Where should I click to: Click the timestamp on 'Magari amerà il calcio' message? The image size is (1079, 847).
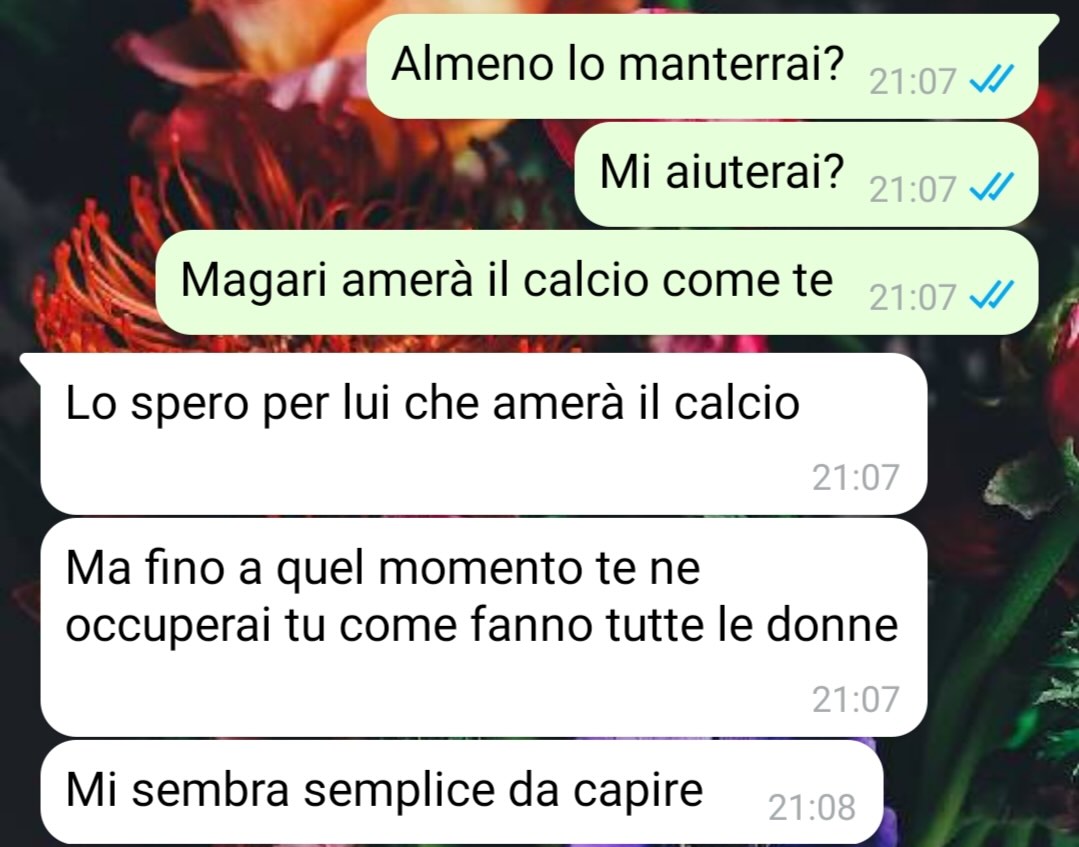point(912,297)
